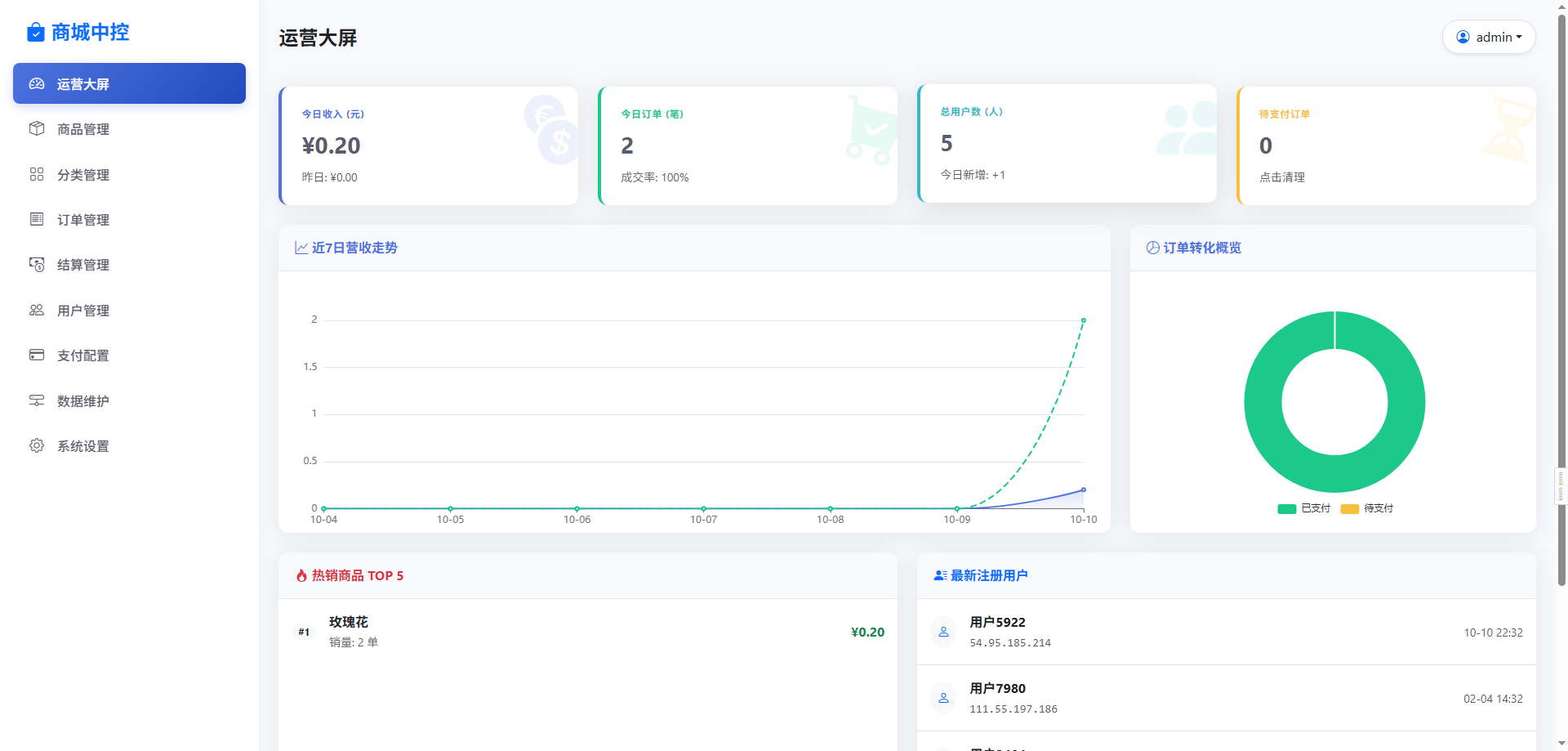This screenshot has width=1568, height=751.
Task: Click the flame icon beside 热销商品 TOP 5
Action: coord(301,575)
